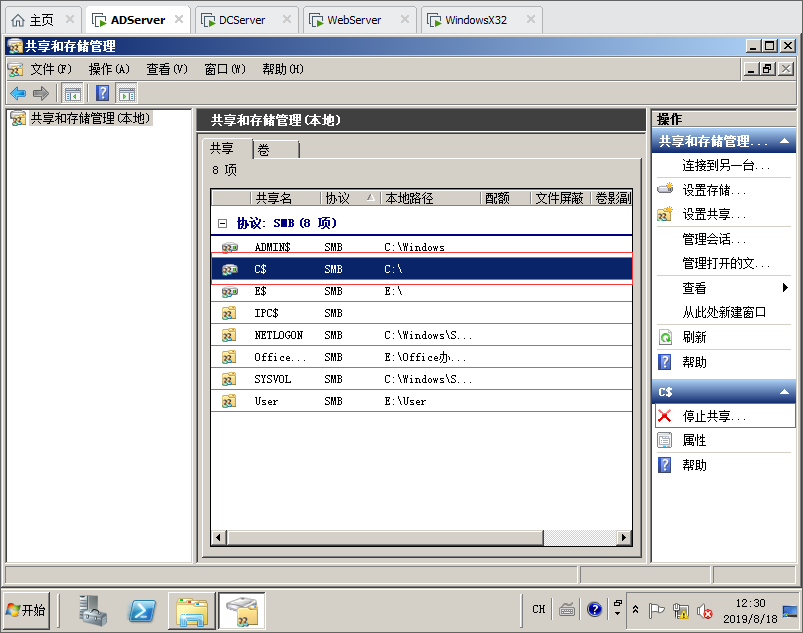Click the C:\Windows path of ADMIN$

click(x=414, y=247)
